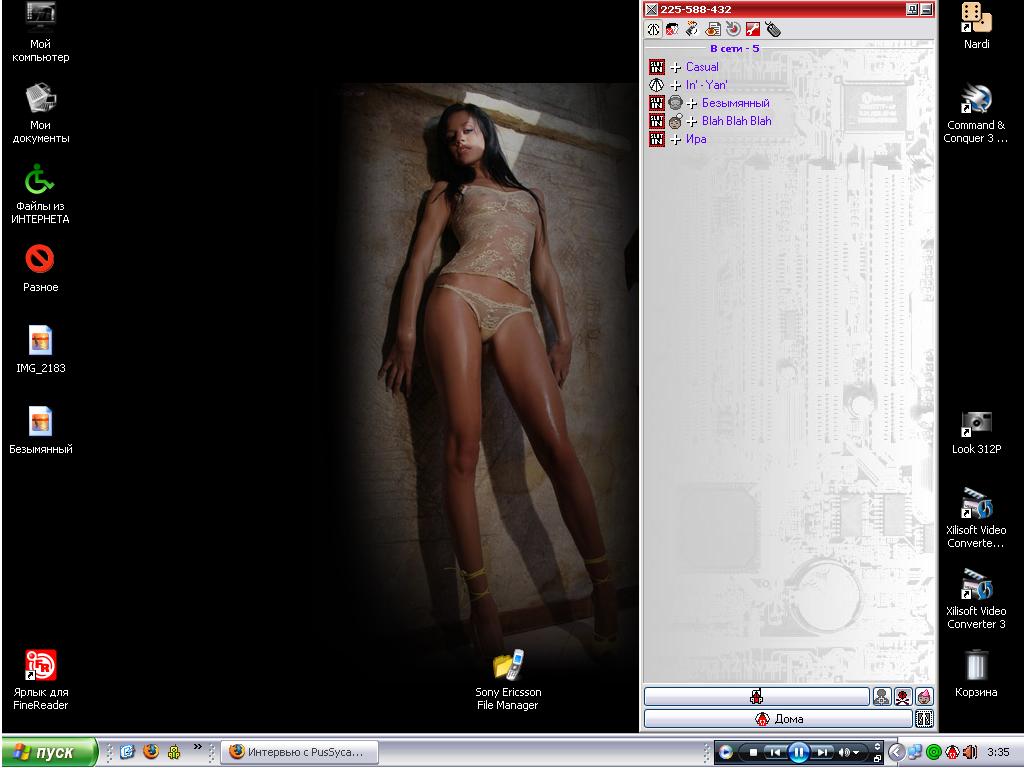Pause playback in the media player toolbar

(x=799, y=752)
